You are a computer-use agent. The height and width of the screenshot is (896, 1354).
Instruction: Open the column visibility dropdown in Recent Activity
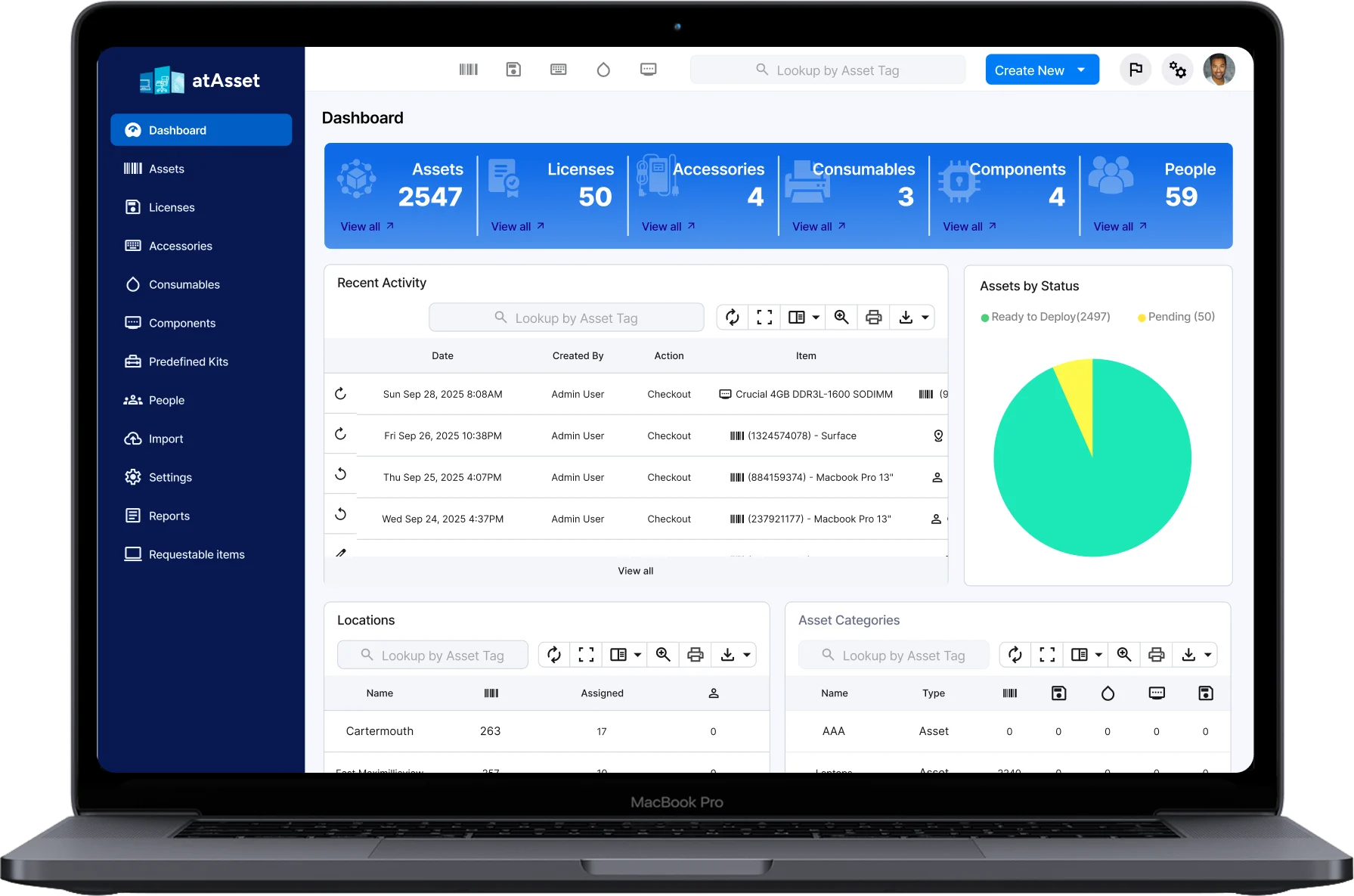(x=802, y=317)
